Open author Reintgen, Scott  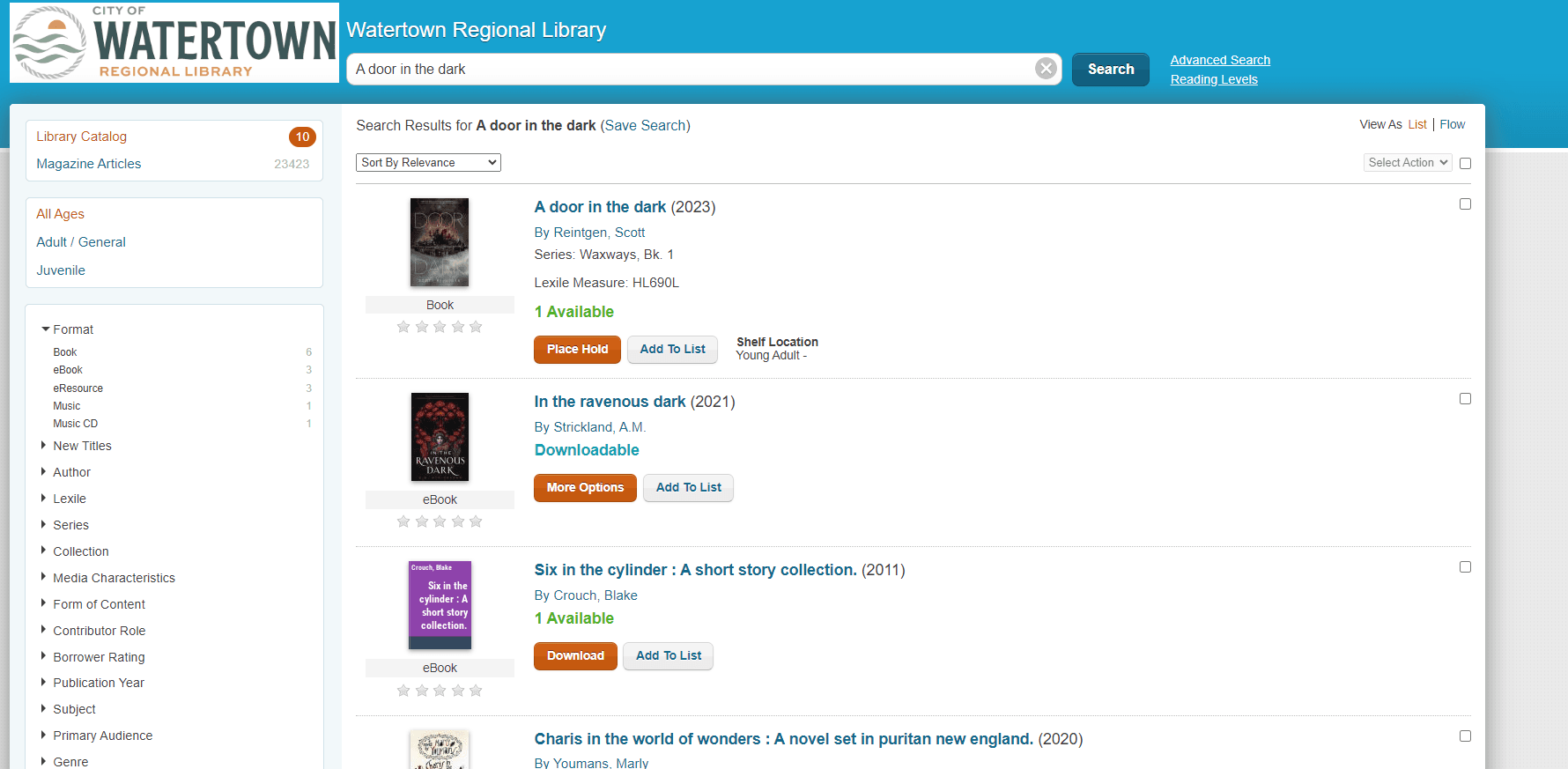pyautogui.click(x=599, y=233)
